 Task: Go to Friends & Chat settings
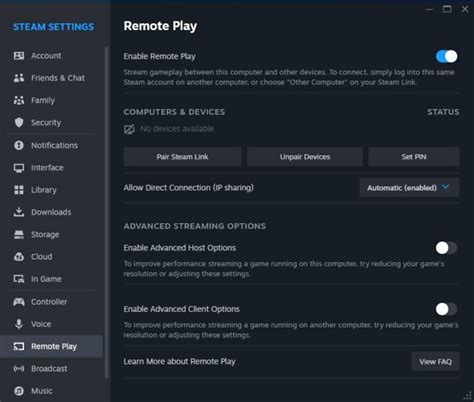(52, 78)
